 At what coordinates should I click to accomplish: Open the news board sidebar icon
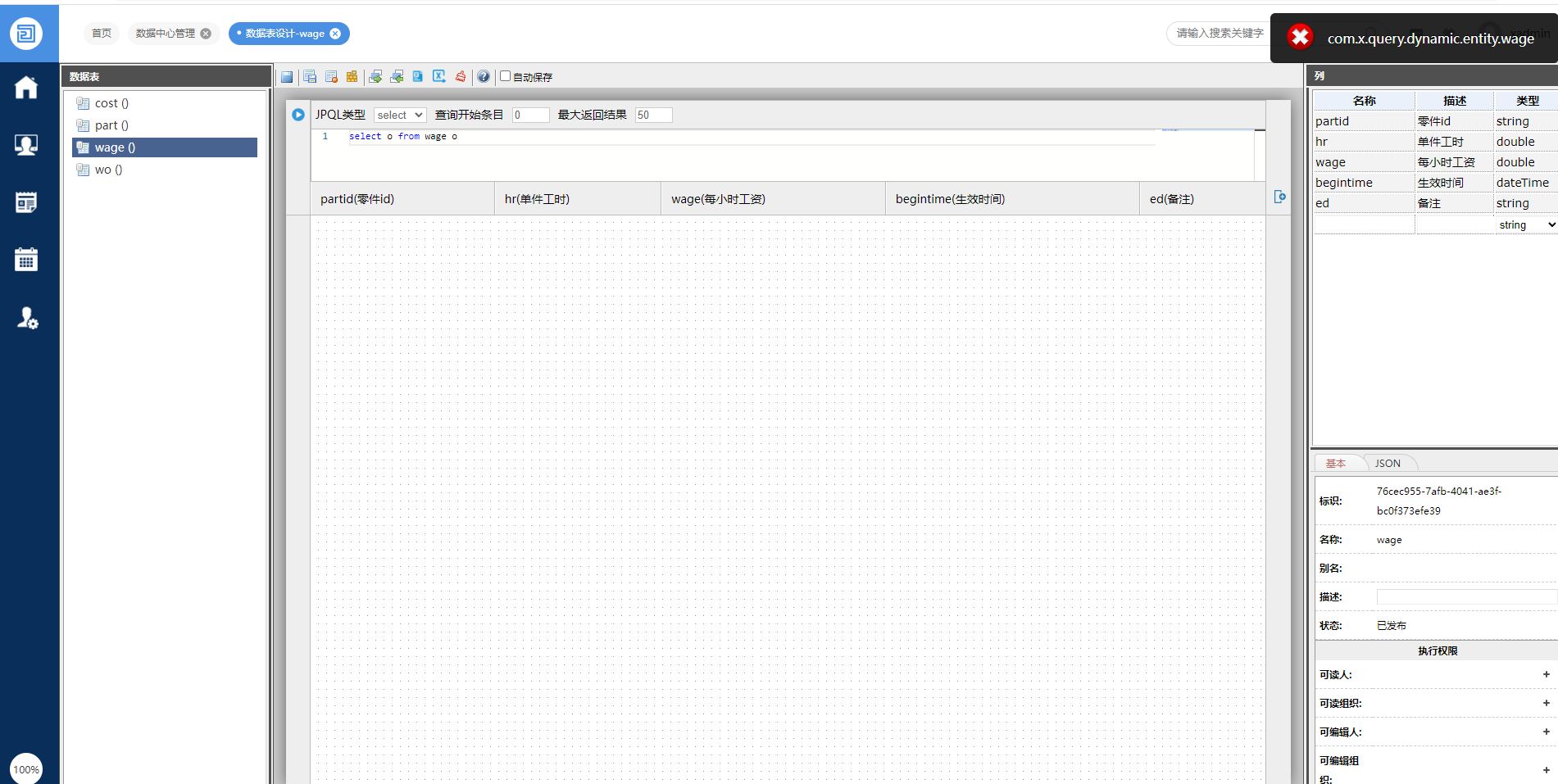[26, 202]
